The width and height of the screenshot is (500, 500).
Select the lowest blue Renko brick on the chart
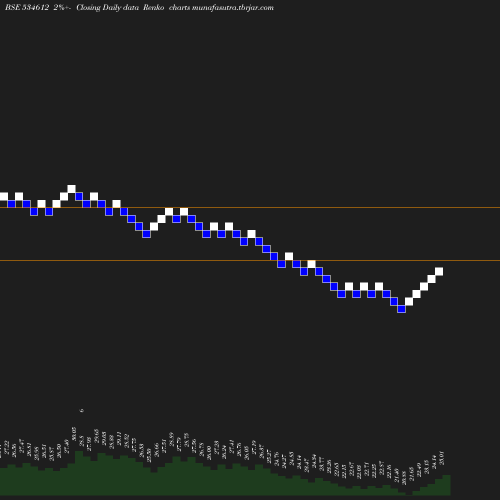(402, 309)
